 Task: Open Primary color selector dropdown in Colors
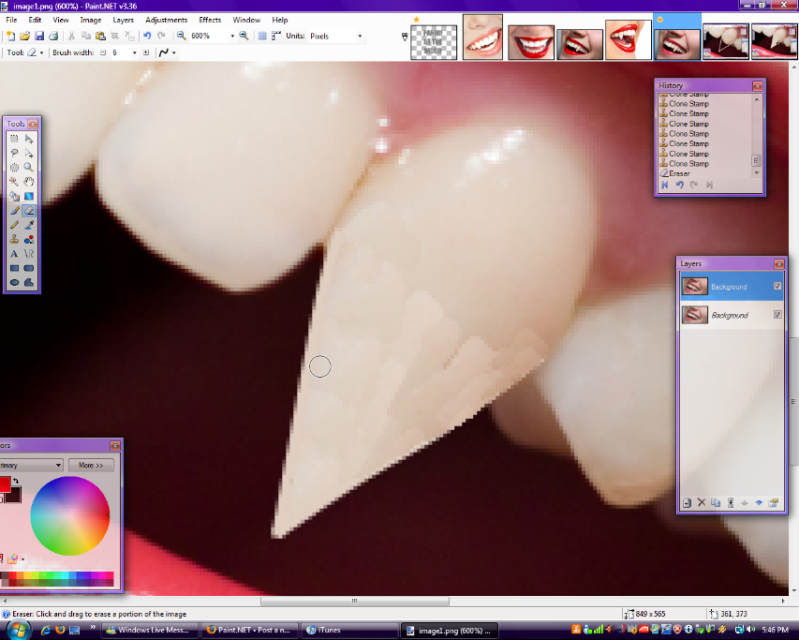31,465
